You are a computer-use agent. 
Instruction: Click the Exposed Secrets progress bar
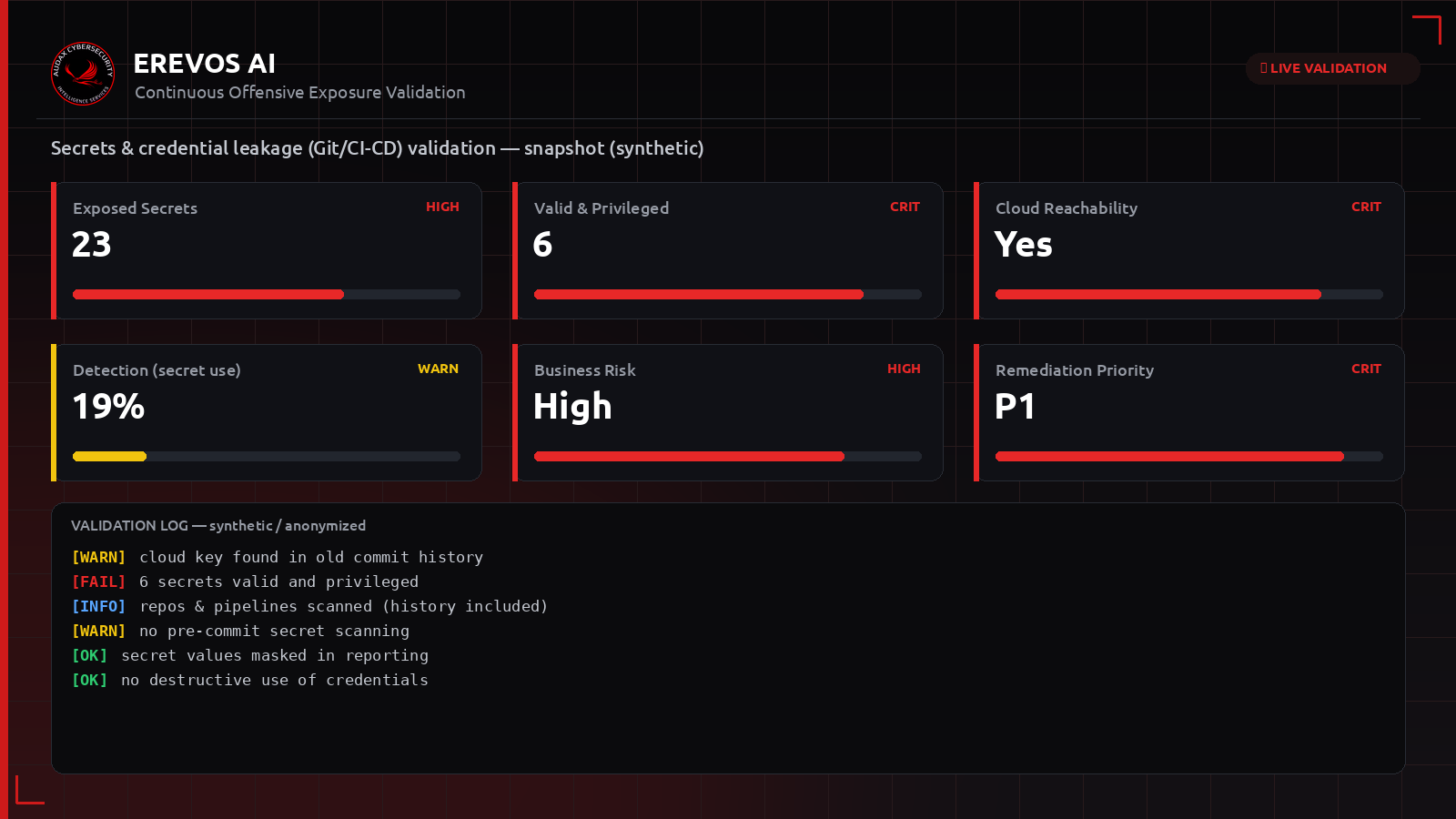pos(267,295)
